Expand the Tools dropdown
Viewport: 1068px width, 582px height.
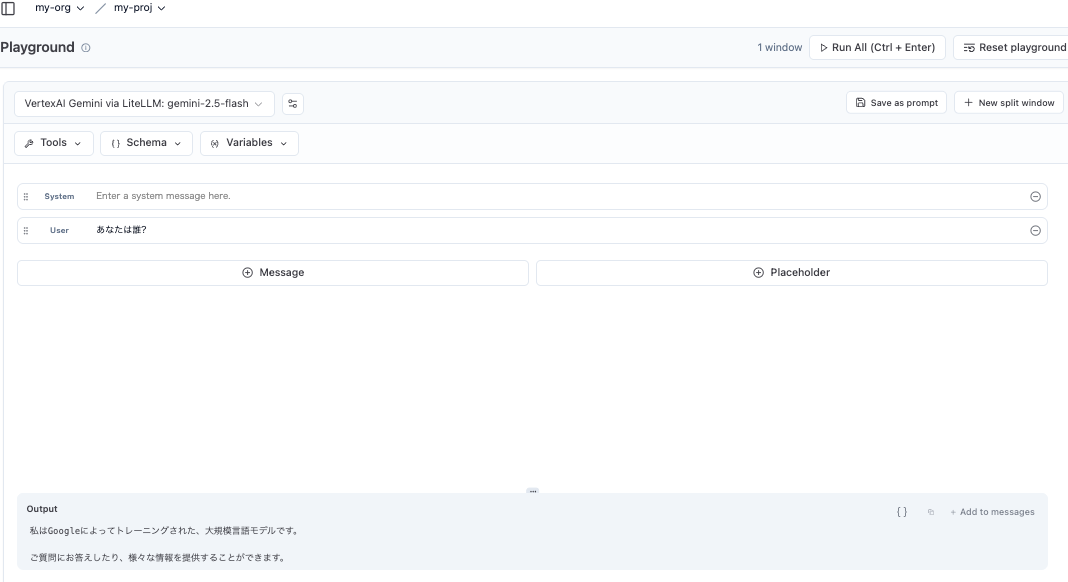(x=54, y=143)
